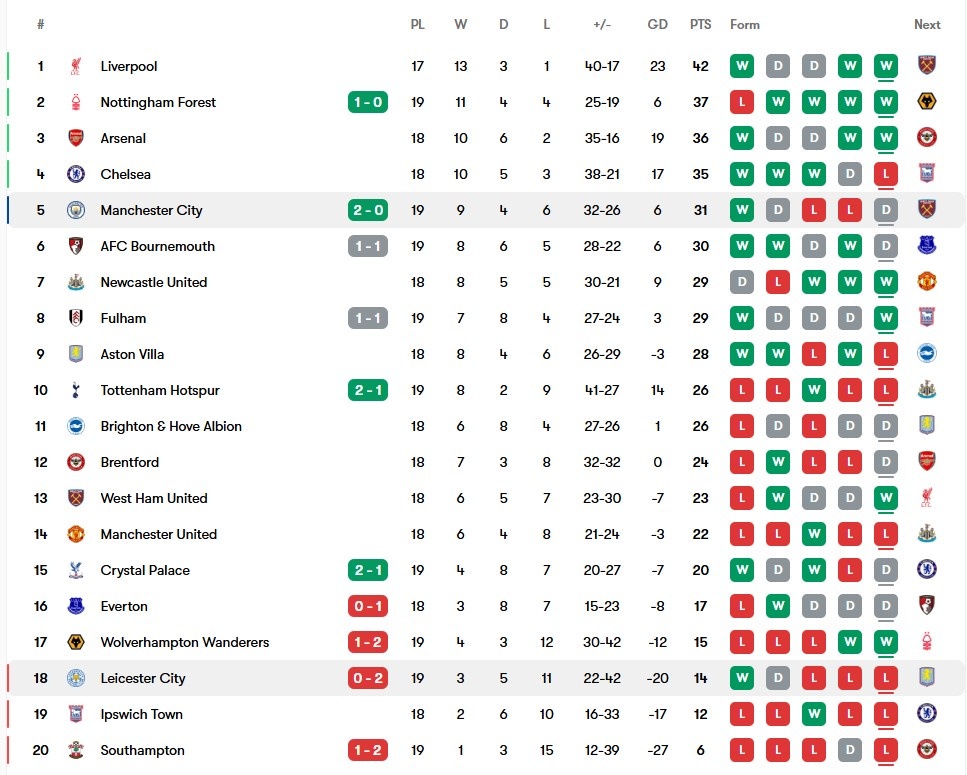This screenshot has height=775, width=967.
Task: Click Chelsea's latest red L form box
Action: 886,174
